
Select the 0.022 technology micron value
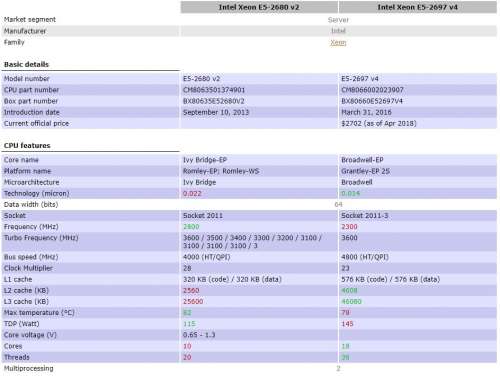192,193
